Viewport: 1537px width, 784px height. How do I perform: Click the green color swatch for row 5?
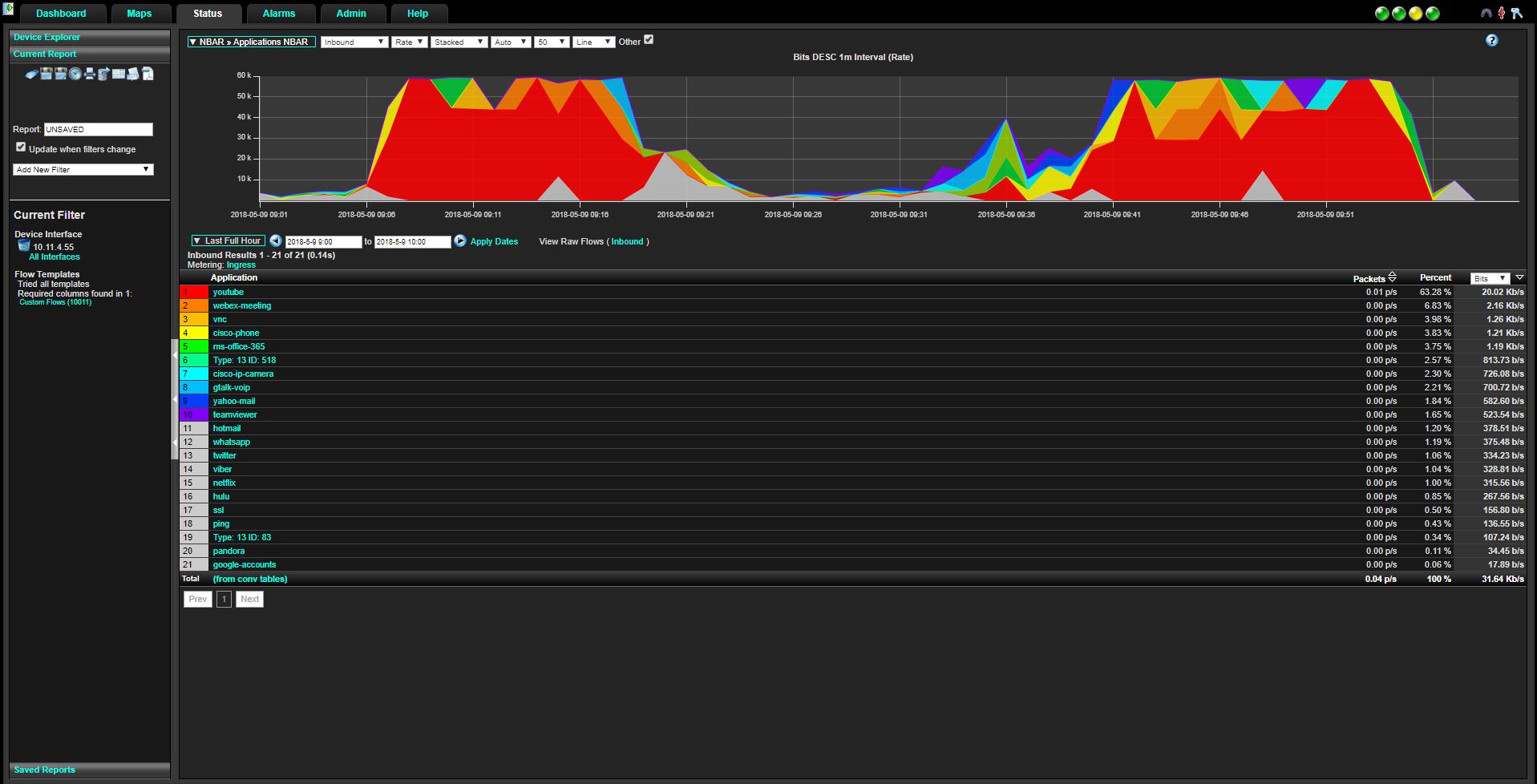click(x=194, y=346)
